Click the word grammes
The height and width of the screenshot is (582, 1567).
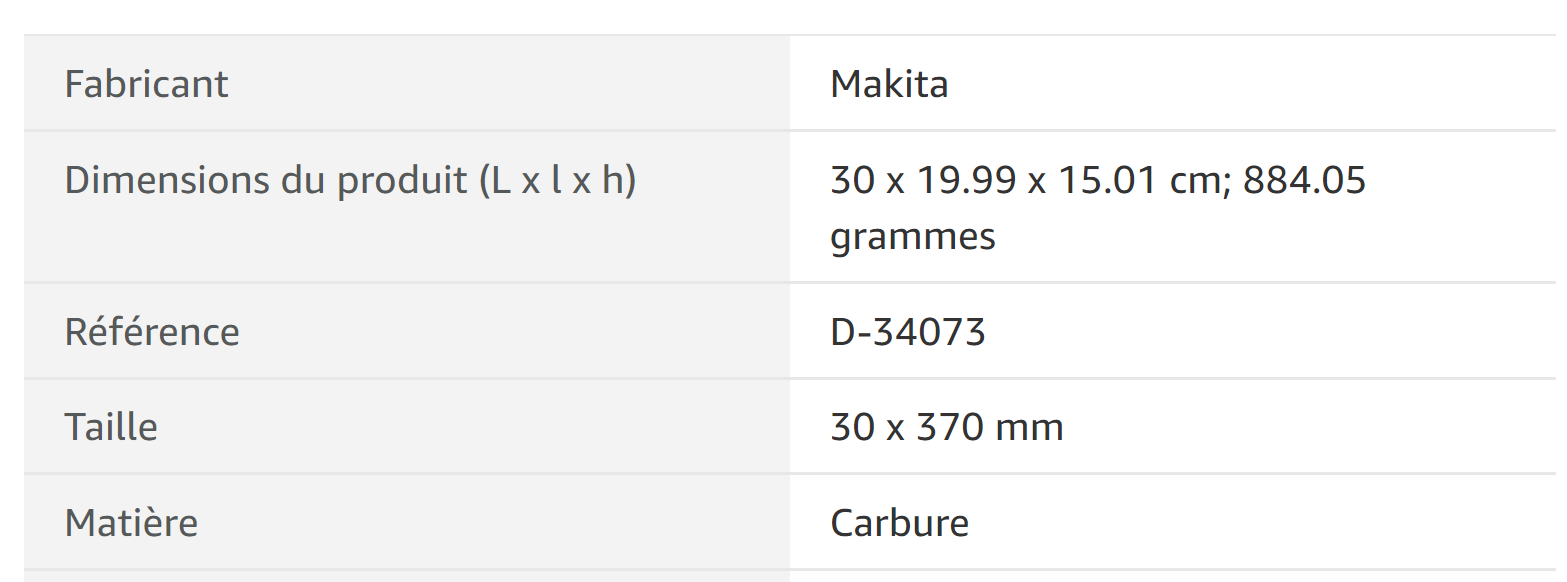pyautogui.click(x=912, y=237)
